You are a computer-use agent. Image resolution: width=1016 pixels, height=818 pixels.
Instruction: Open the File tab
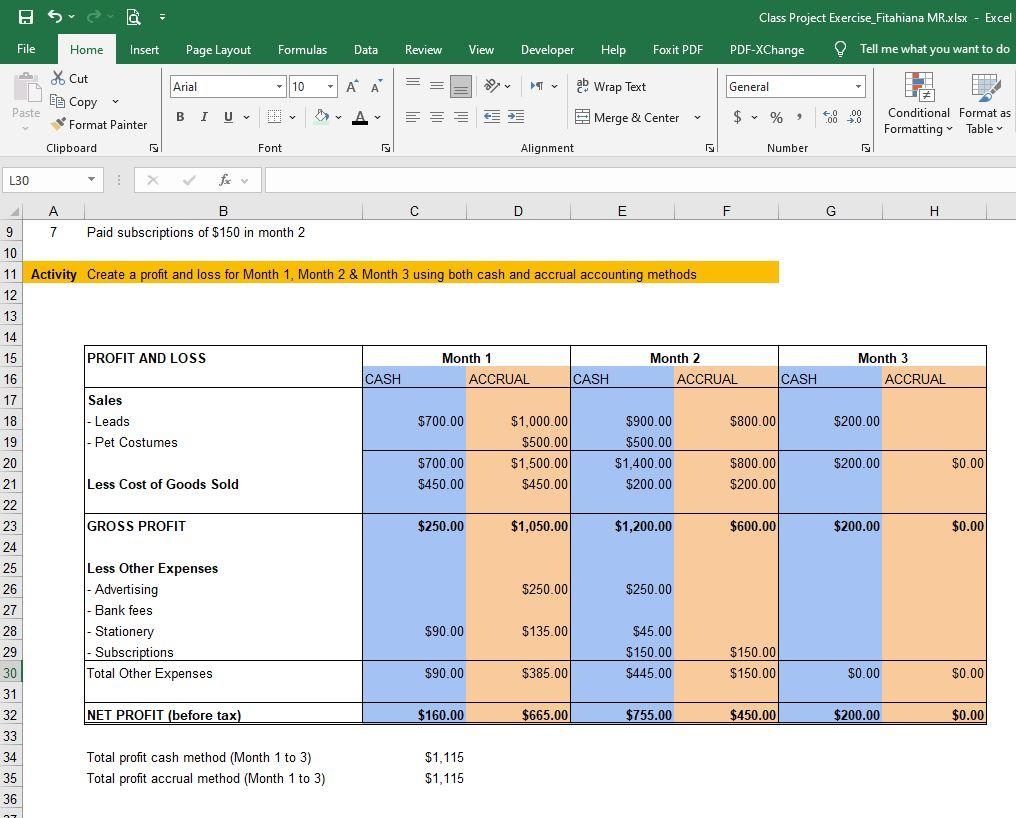click(26, 49)
